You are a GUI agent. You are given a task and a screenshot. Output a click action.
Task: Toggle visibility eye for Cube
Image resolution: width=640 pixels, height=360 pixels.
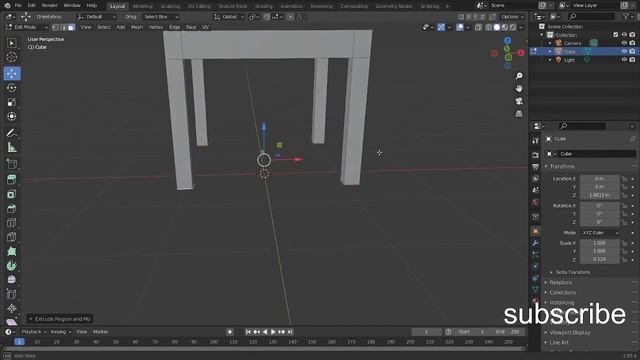[x=624, y=51]
